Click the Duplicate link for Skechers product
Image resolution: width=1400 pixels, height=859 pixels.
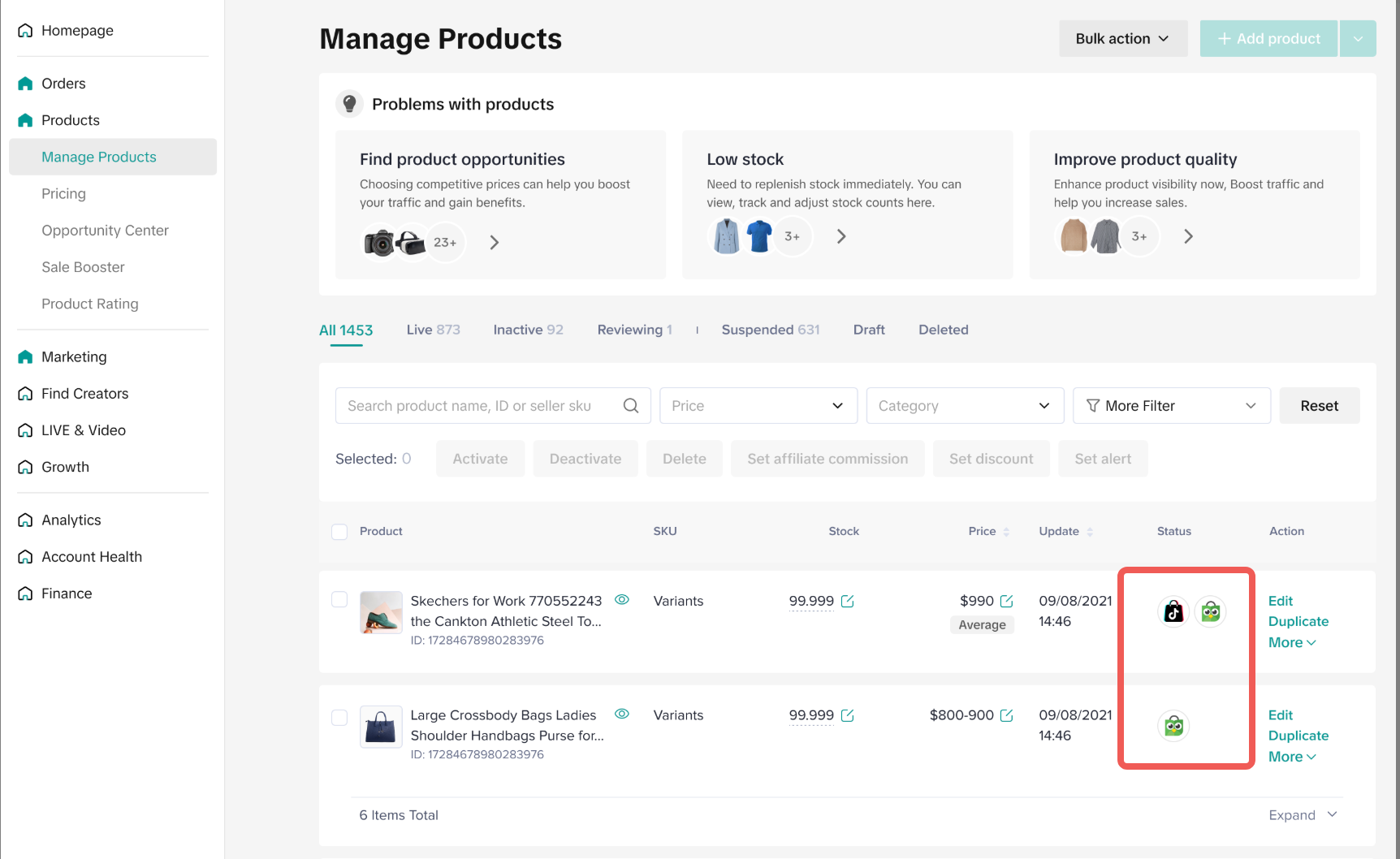(1298, 621)
